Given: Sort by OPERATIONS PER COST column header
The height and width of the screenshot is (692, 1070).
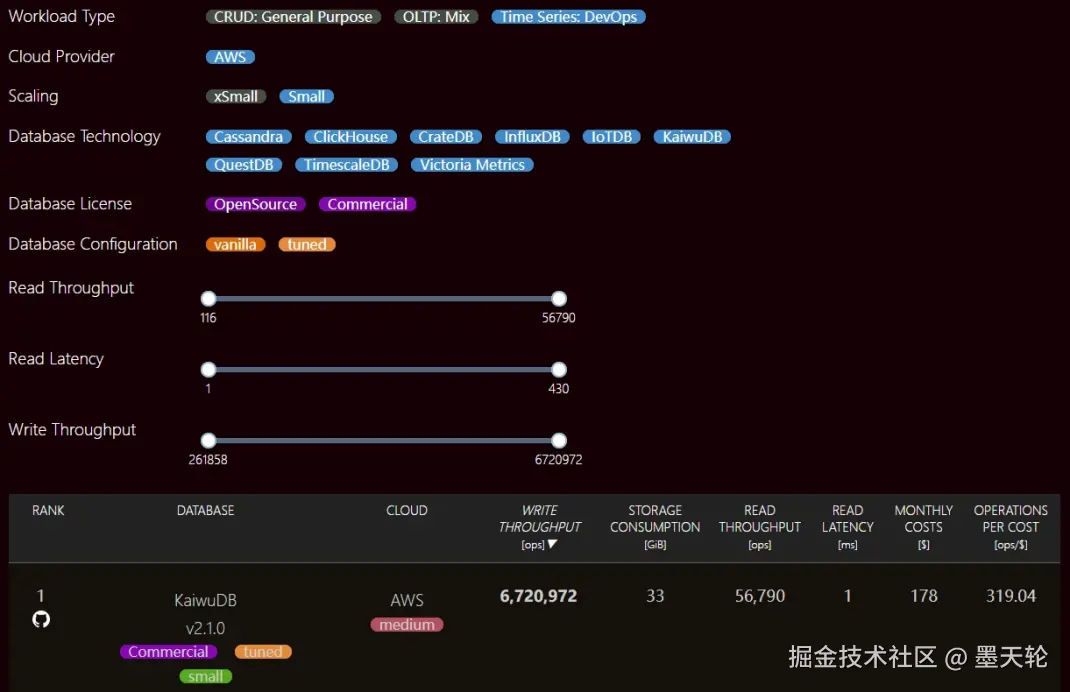Looking at the screenshot, I should pos(1011,527).
